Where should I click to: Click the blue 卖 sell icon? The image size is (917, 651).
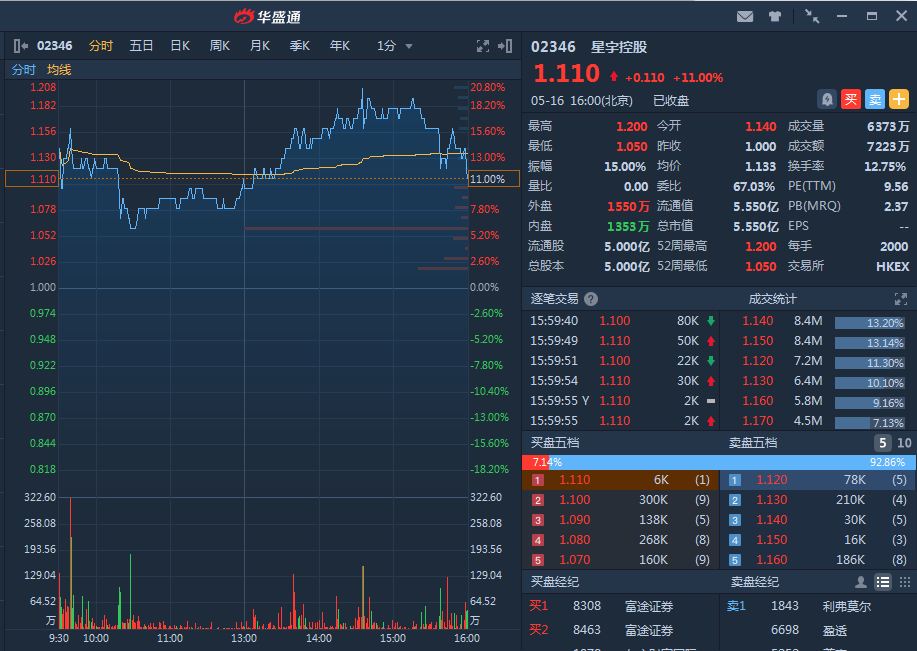(x=875, y=99)
